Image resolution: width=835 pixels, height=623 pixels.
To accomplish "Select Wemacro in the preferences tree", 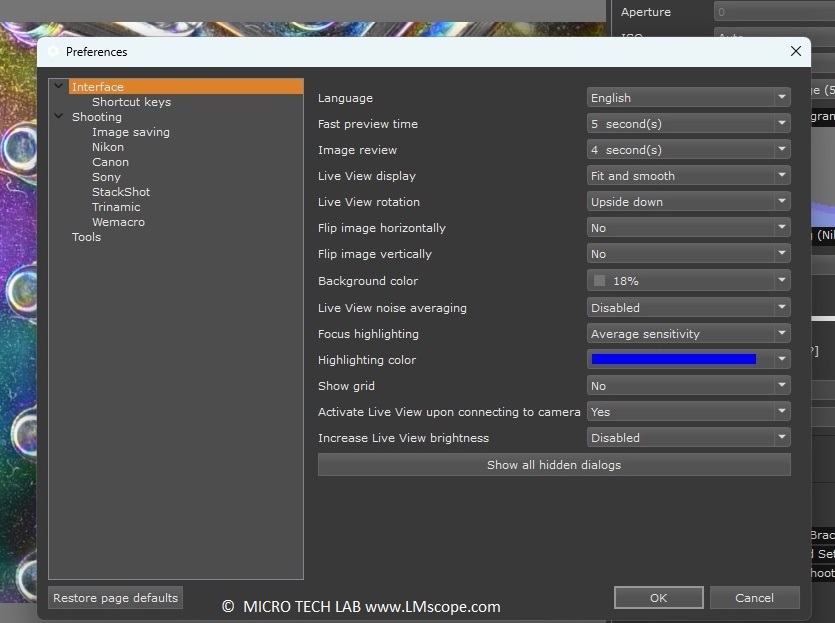I will pyautogui.click(x=118, y=222).
